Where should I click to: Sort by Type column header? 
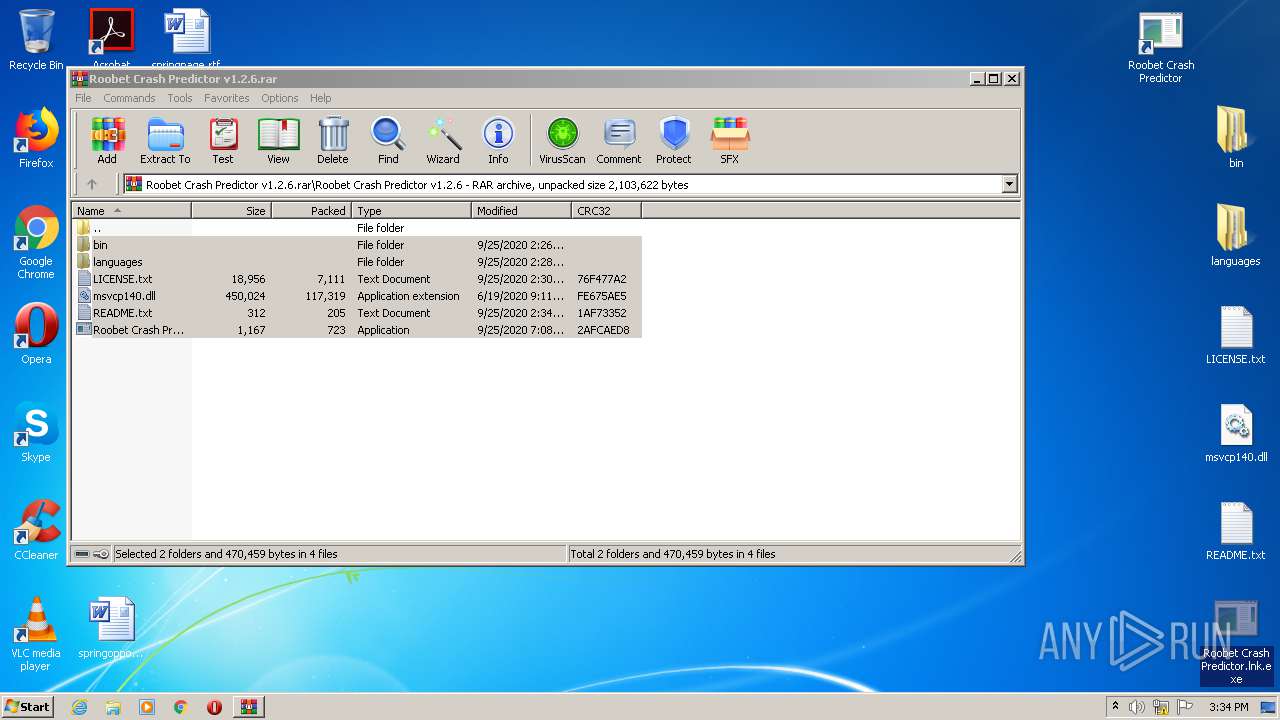pyautogui.click(x=411, y=211)
